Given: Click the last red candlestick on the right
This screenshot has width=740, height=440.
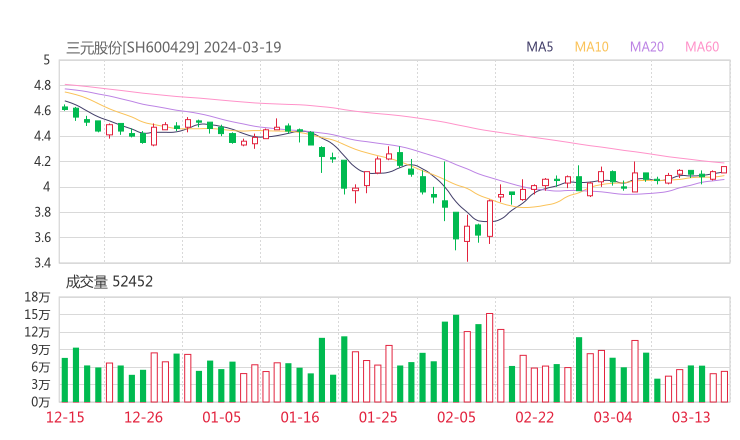Looking at the screenshot, I should 724,170.
